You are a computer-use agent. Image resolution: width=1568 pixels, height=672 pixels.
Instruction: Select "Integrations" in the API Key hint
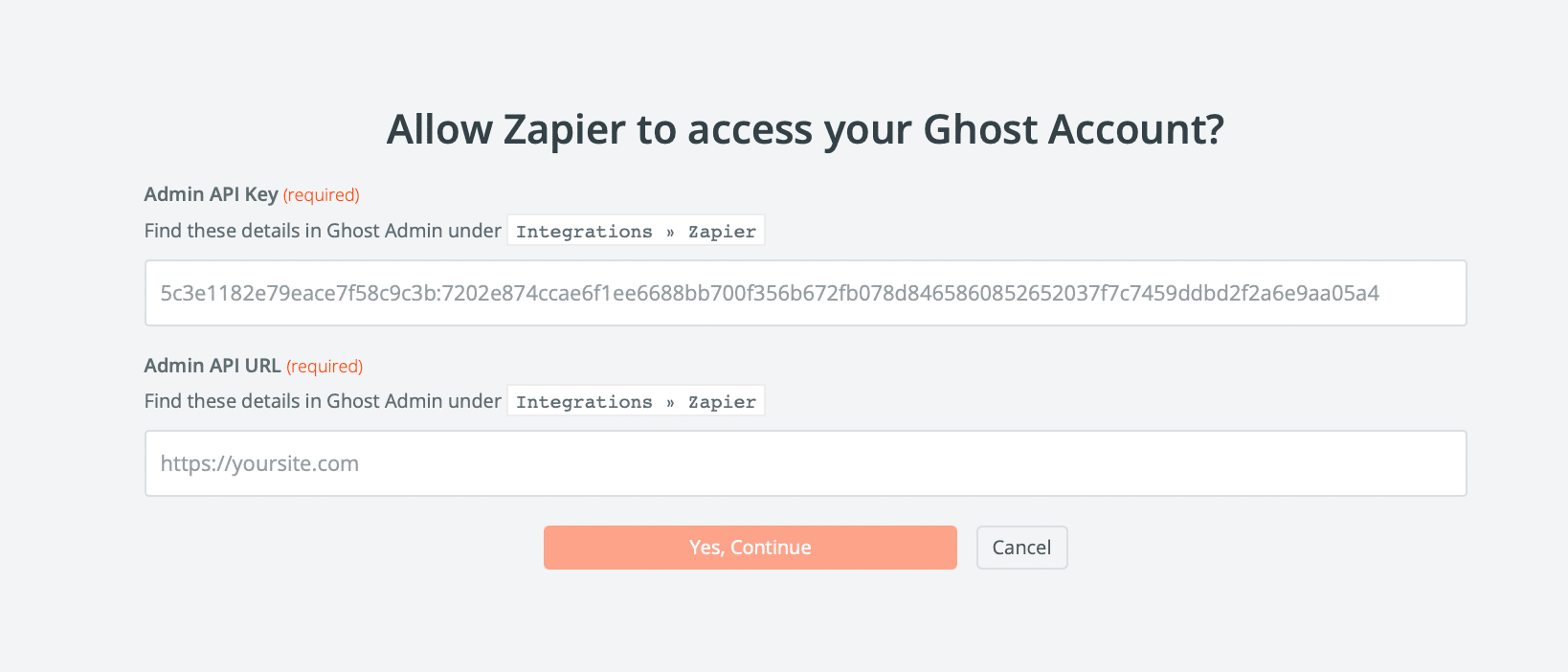tap(584, 232)
